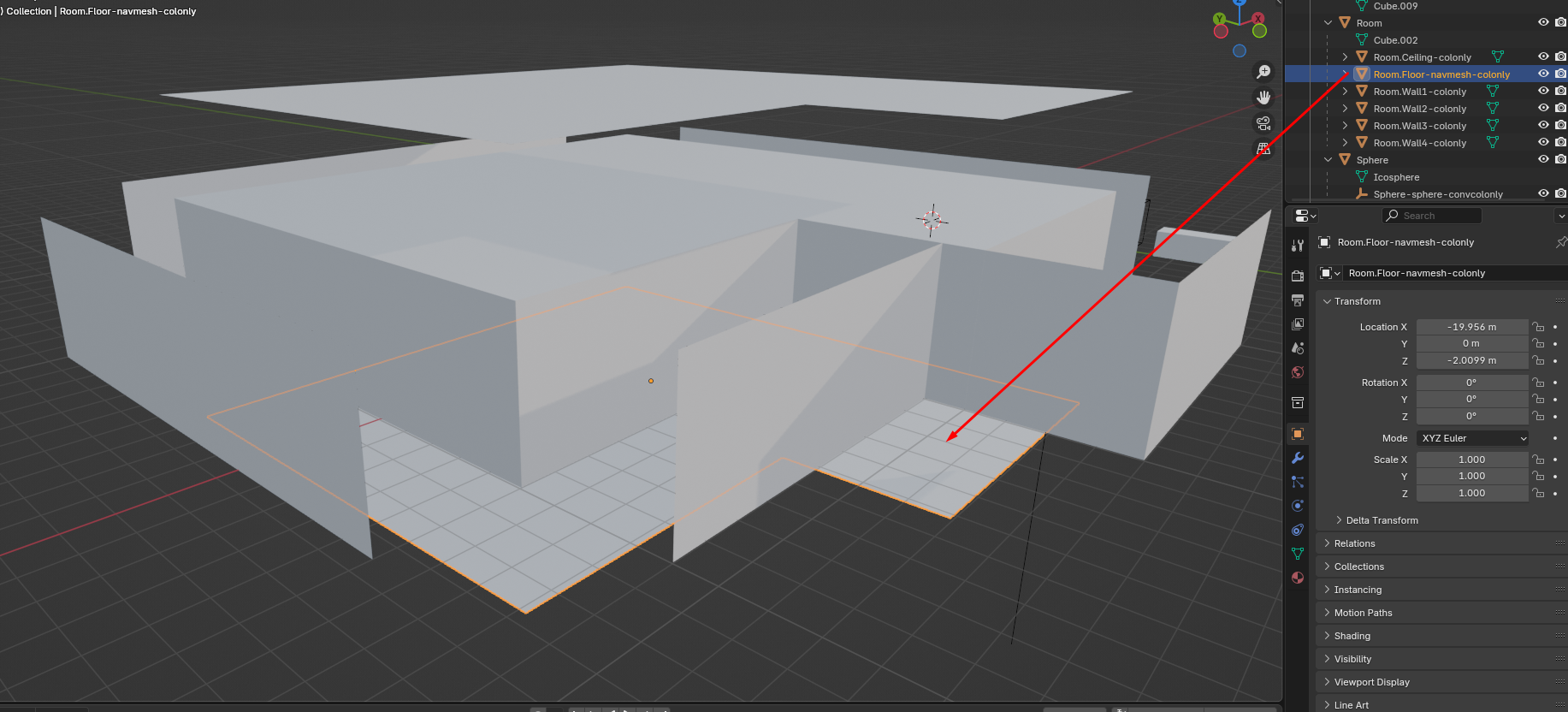The width and height of the screenshot is (1568, 712).
Task: Switch perspective/orthographic with the grid icon
Action: 1263,149
